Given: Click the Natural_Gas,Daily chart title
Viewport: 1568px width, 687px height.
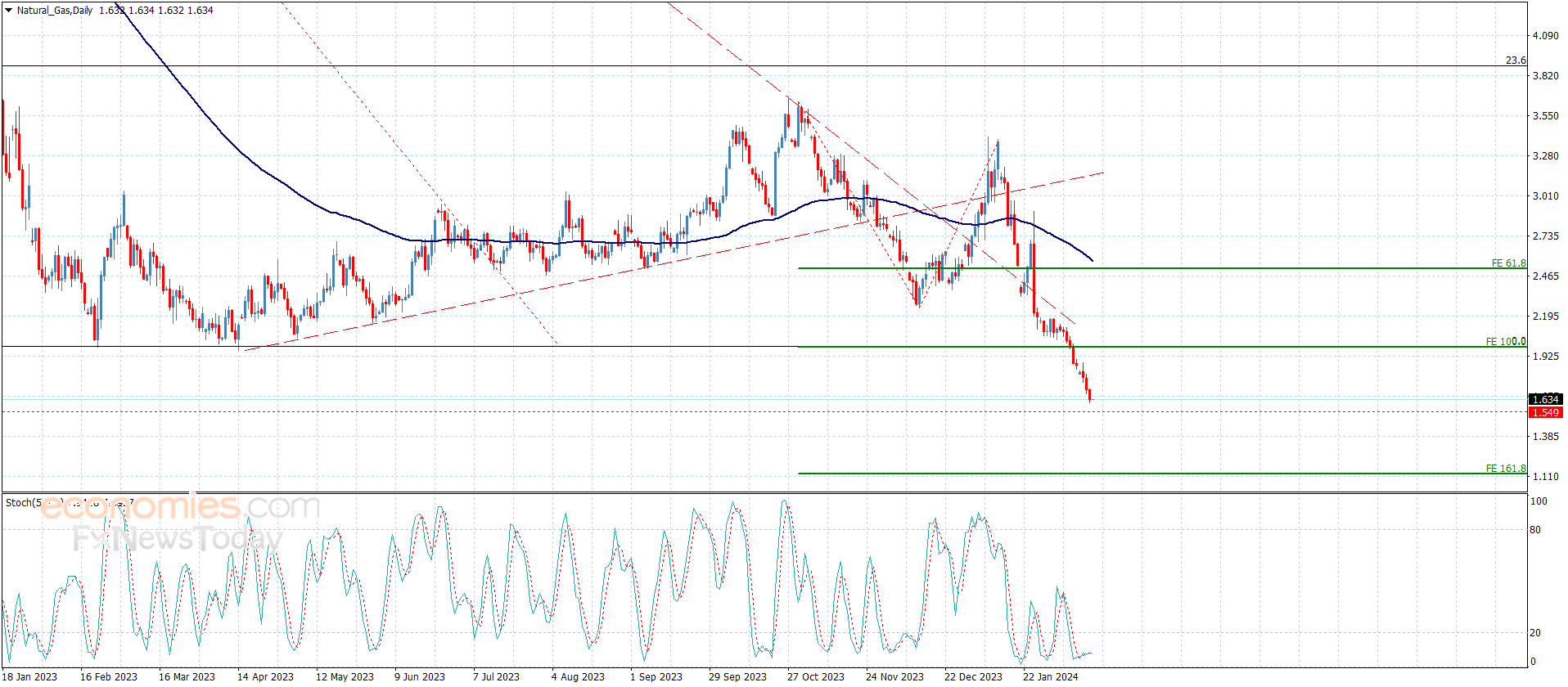Looking at the screenshot, I should click(55, 11).
